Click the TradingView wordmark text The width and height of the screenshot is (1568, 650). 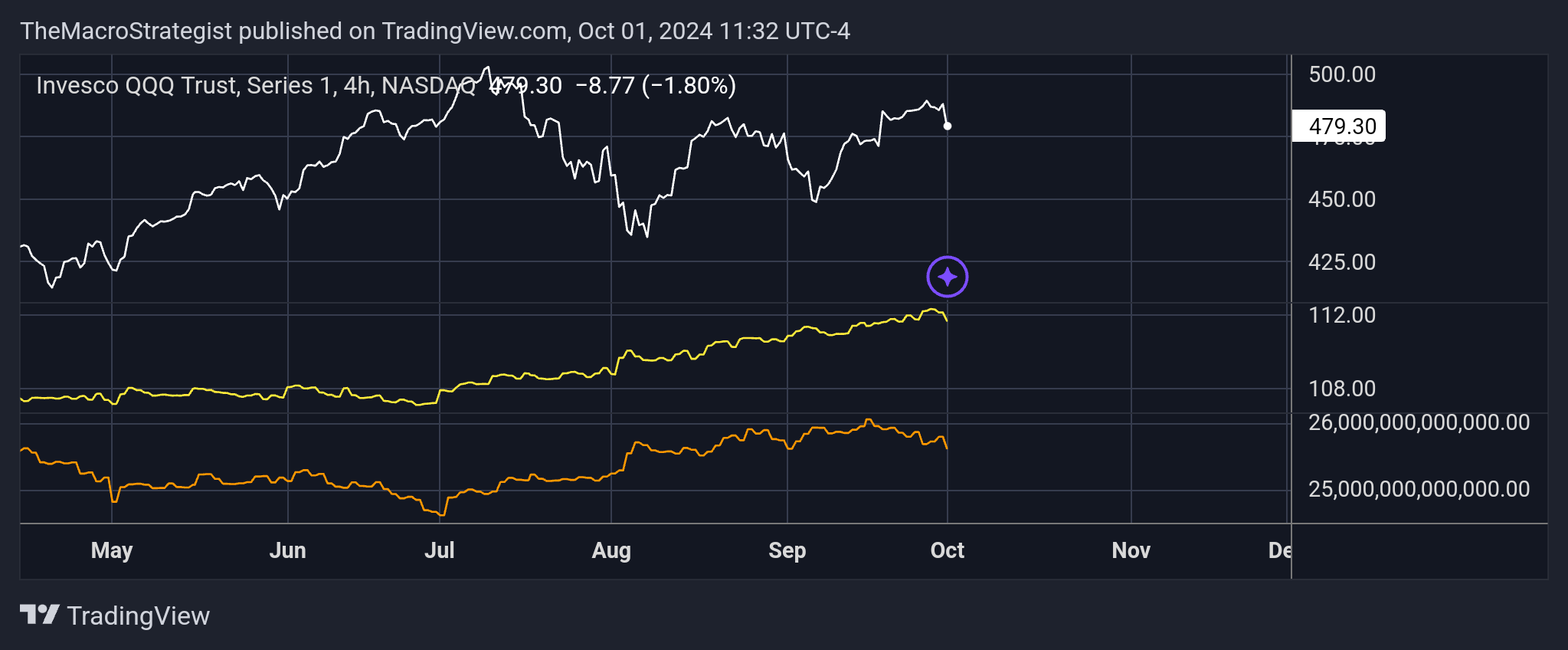(x=139, y=616)
